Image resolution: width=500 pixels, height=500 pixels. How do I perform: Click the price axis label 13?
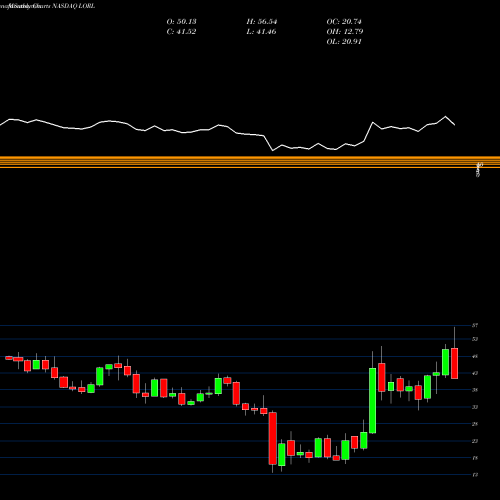pos(475,475)
